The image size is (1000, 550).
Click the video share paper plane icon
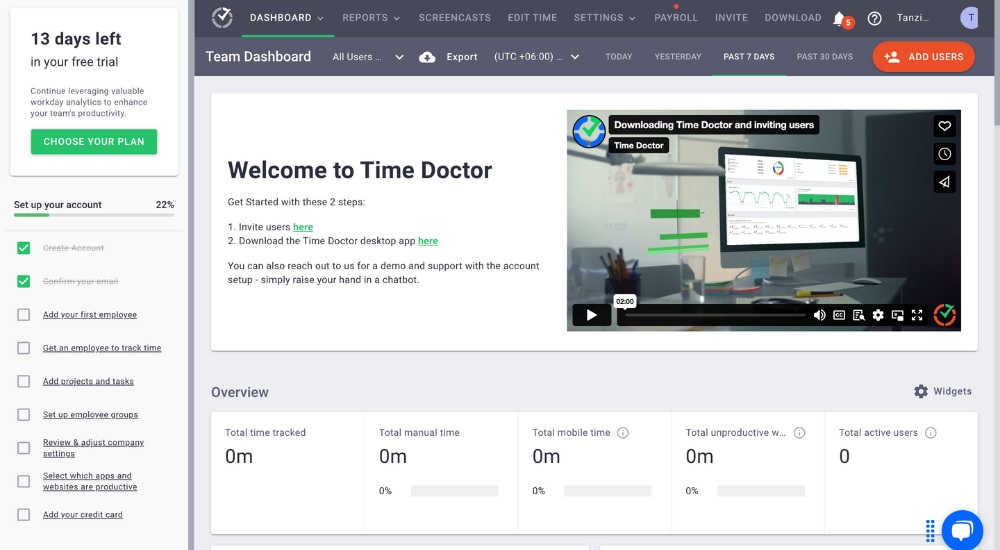(945, 182)
